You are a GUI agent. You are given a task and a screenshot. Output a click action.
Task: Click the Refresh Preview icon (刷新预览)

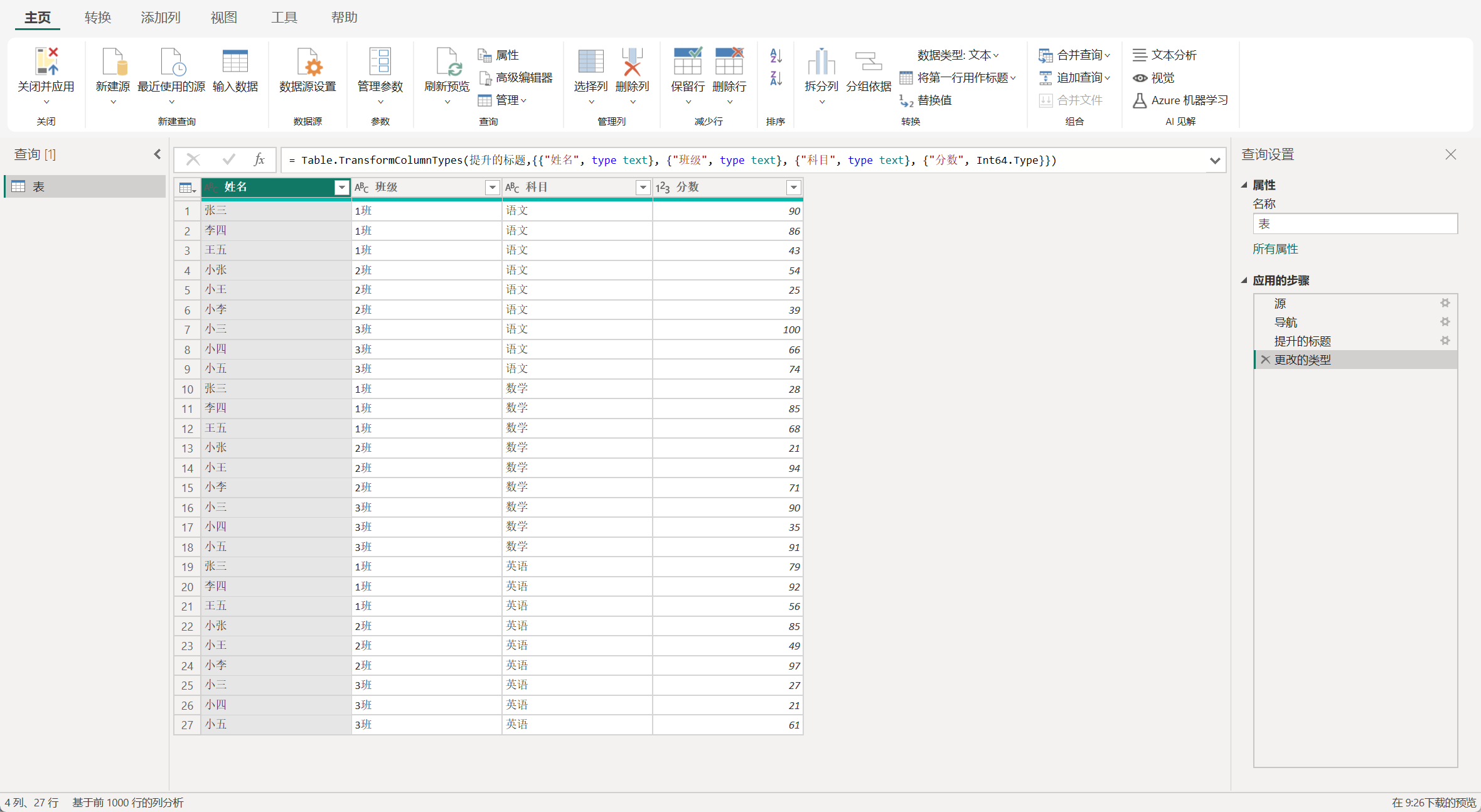click(x=447, y=62)
